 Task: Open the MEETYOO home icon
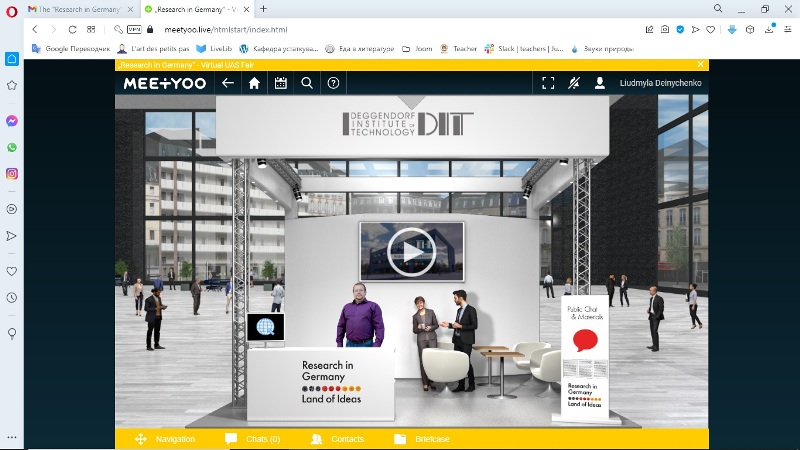pos(254,83)
